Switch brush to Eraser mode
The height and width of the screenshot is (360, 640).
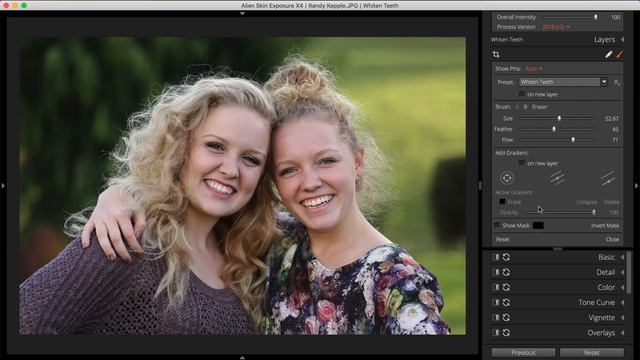pos(540,107)
